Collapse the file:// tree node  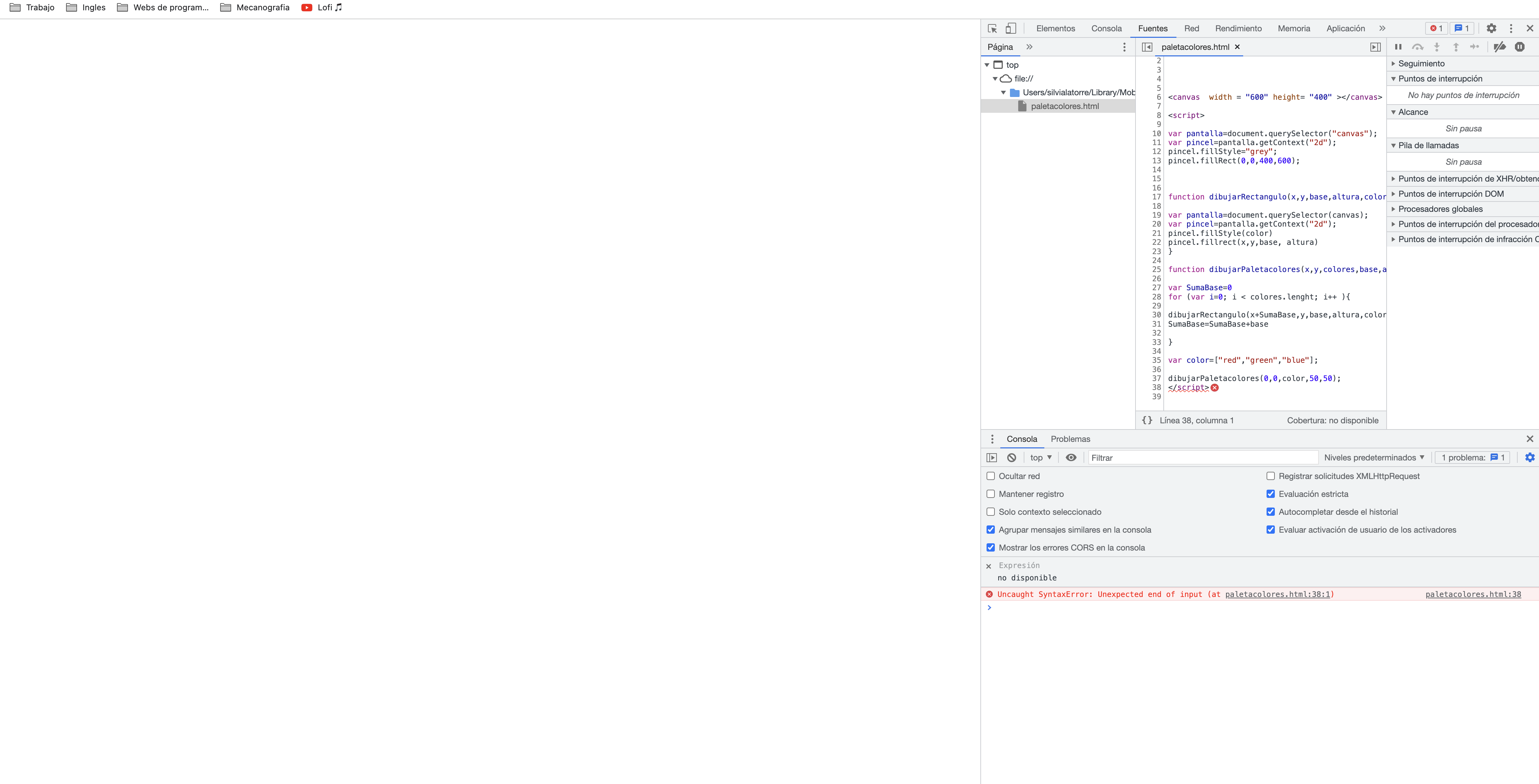click(995, 79)
